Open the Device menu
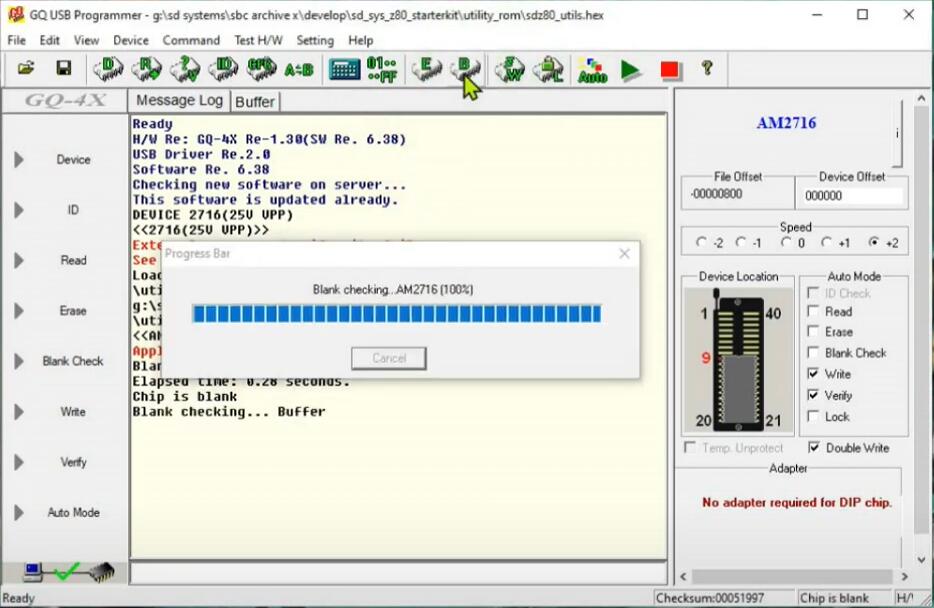Viewport: 934px width, 608px height. pos(130,40)
